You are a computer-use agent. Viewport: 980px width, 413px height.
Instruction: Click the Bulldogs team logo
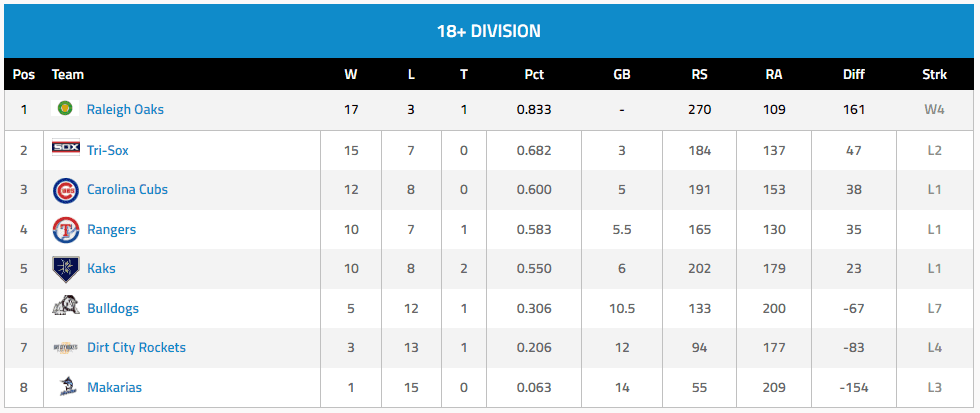[x=65, y=308]
